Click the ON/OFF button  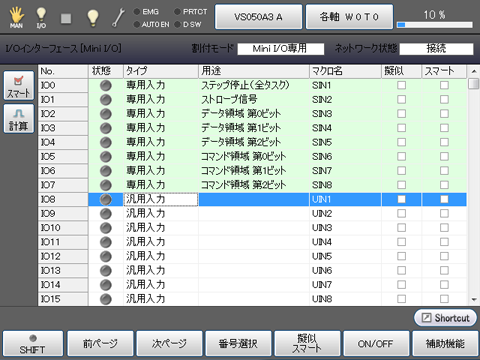[x=376, y=343]
